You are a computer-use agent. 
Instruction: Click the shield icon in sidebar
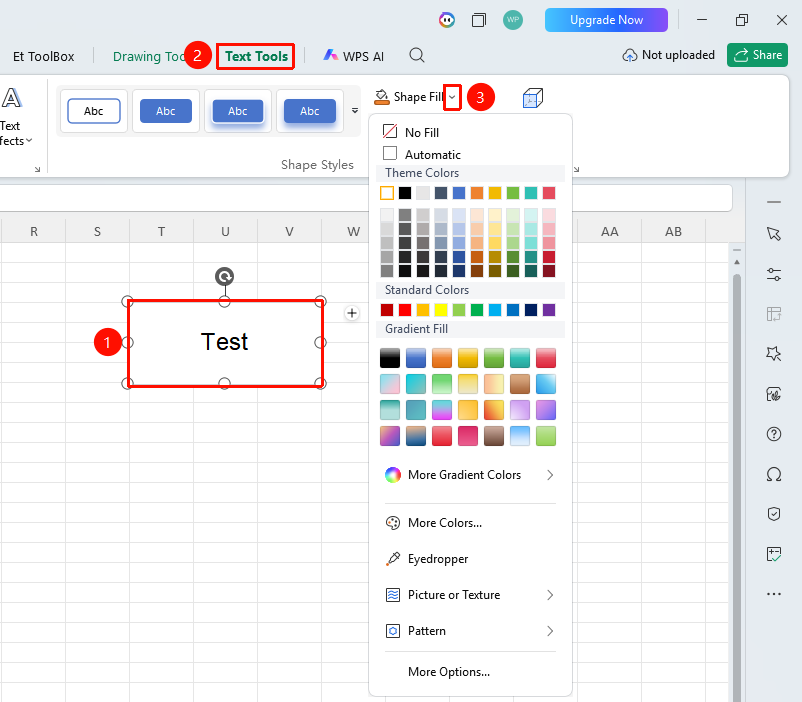(774, 514)
